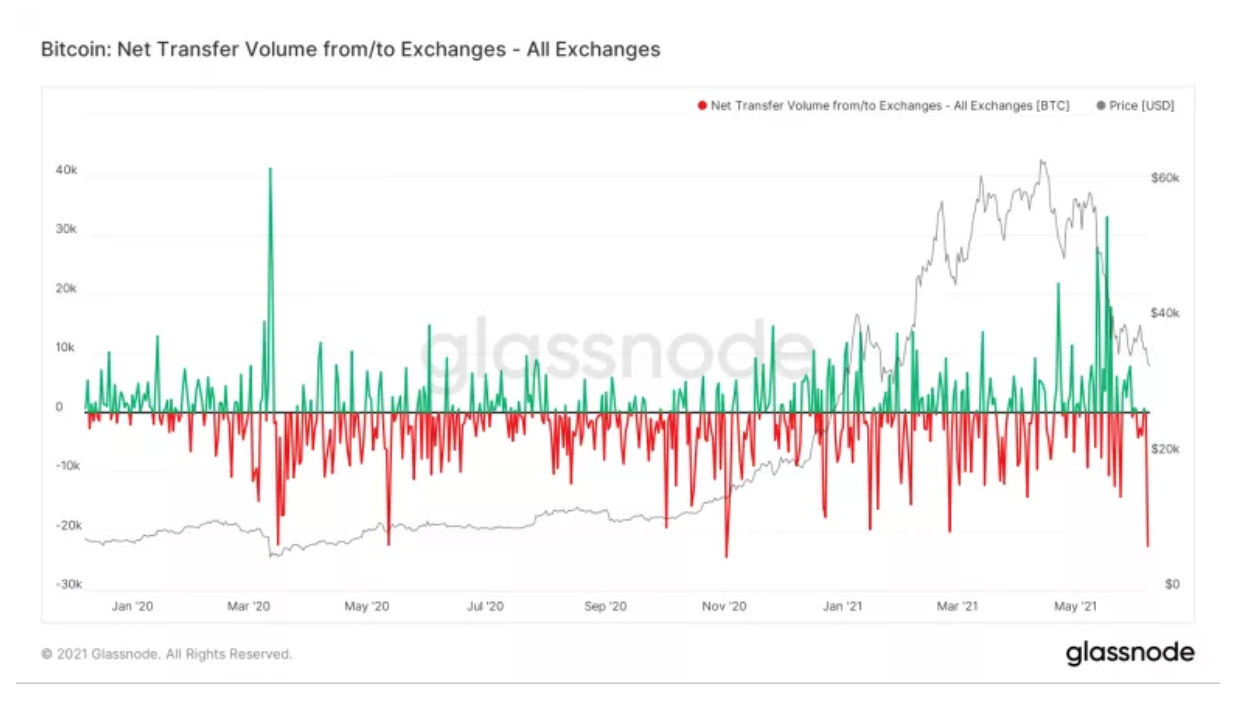Image resolution: width=1248 pixels, height=708 pixels.
Task: Select the Nov '20 x-axis label
Action: [x=724, y=606]
